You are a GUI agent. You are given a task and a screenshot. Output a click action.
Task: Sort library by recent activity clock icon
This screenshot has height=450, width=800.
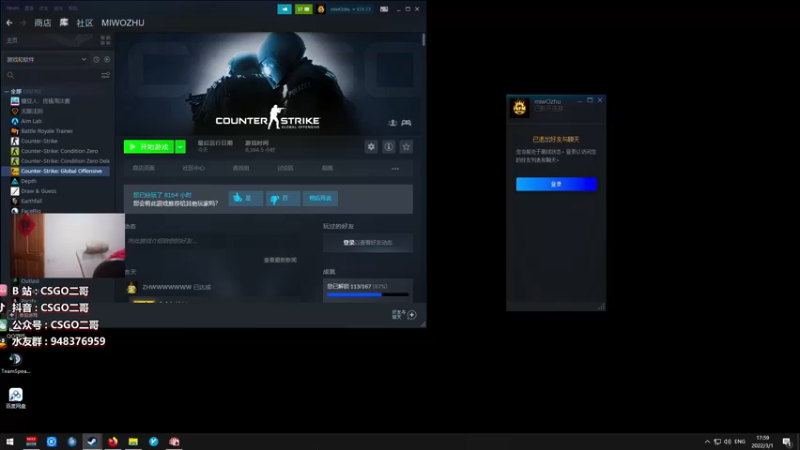point(96,59)
